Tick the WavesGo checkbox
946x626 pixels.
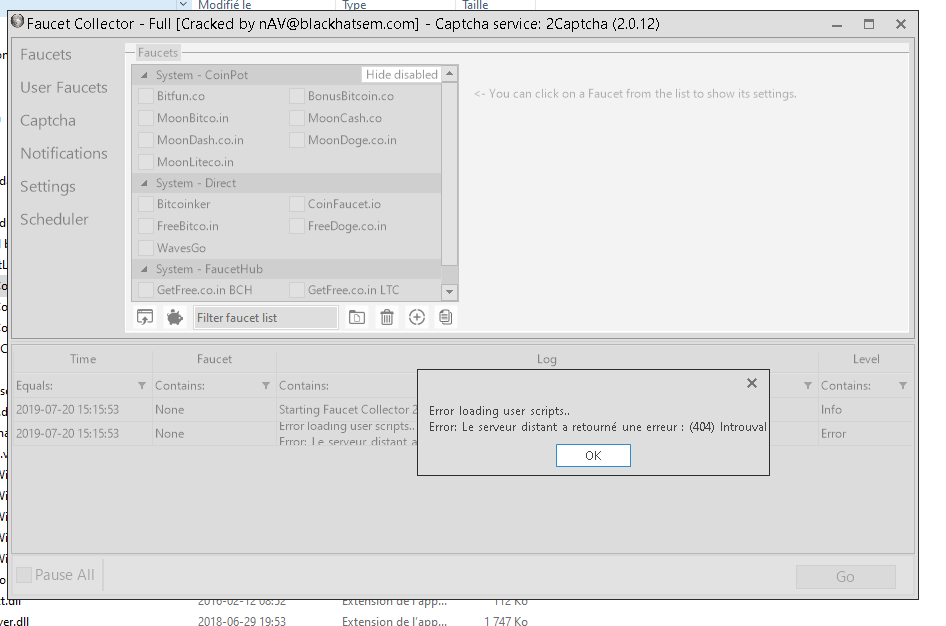145,248
